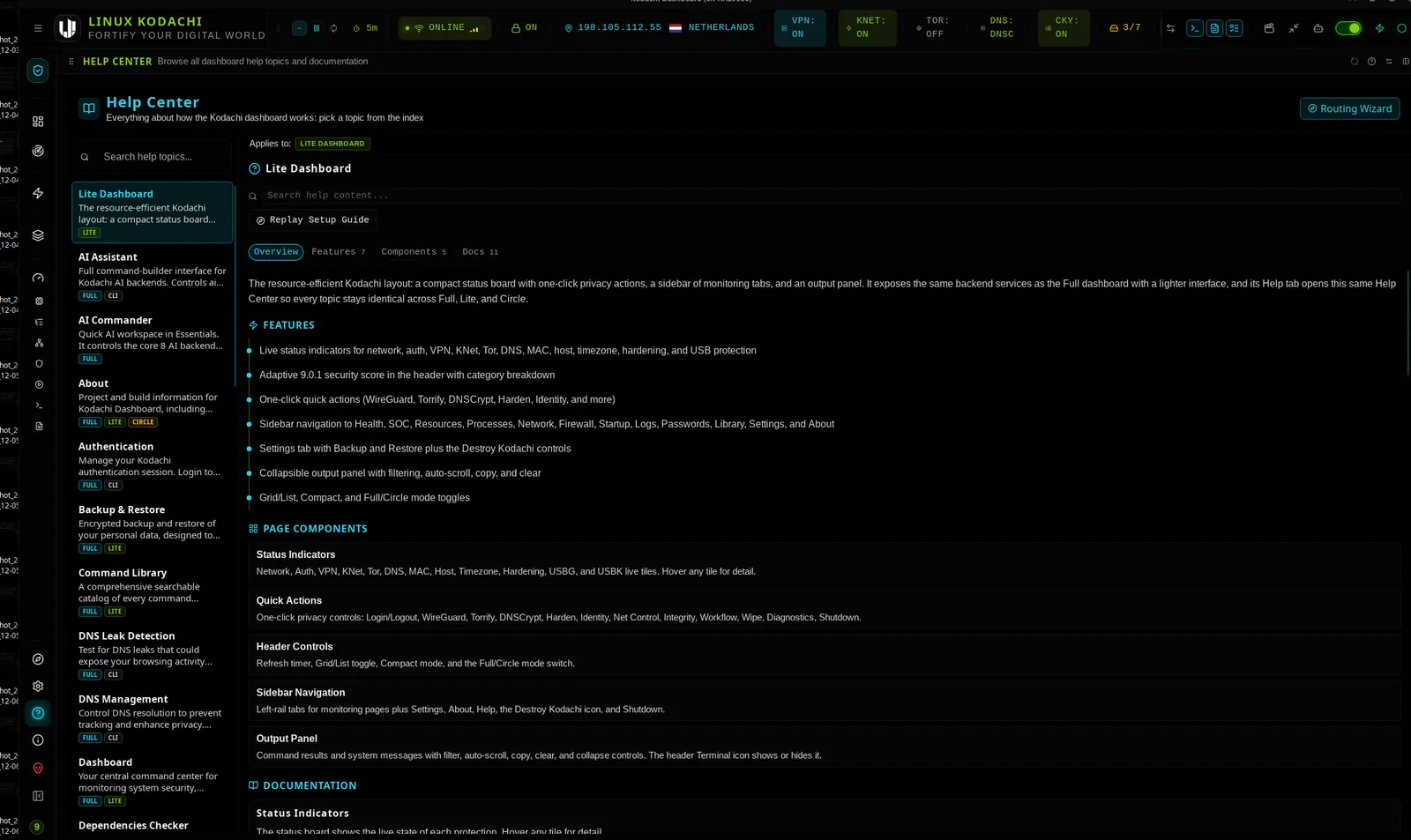
Task: Open Settings gear in the left sidebar
Action: coord(38,686)
